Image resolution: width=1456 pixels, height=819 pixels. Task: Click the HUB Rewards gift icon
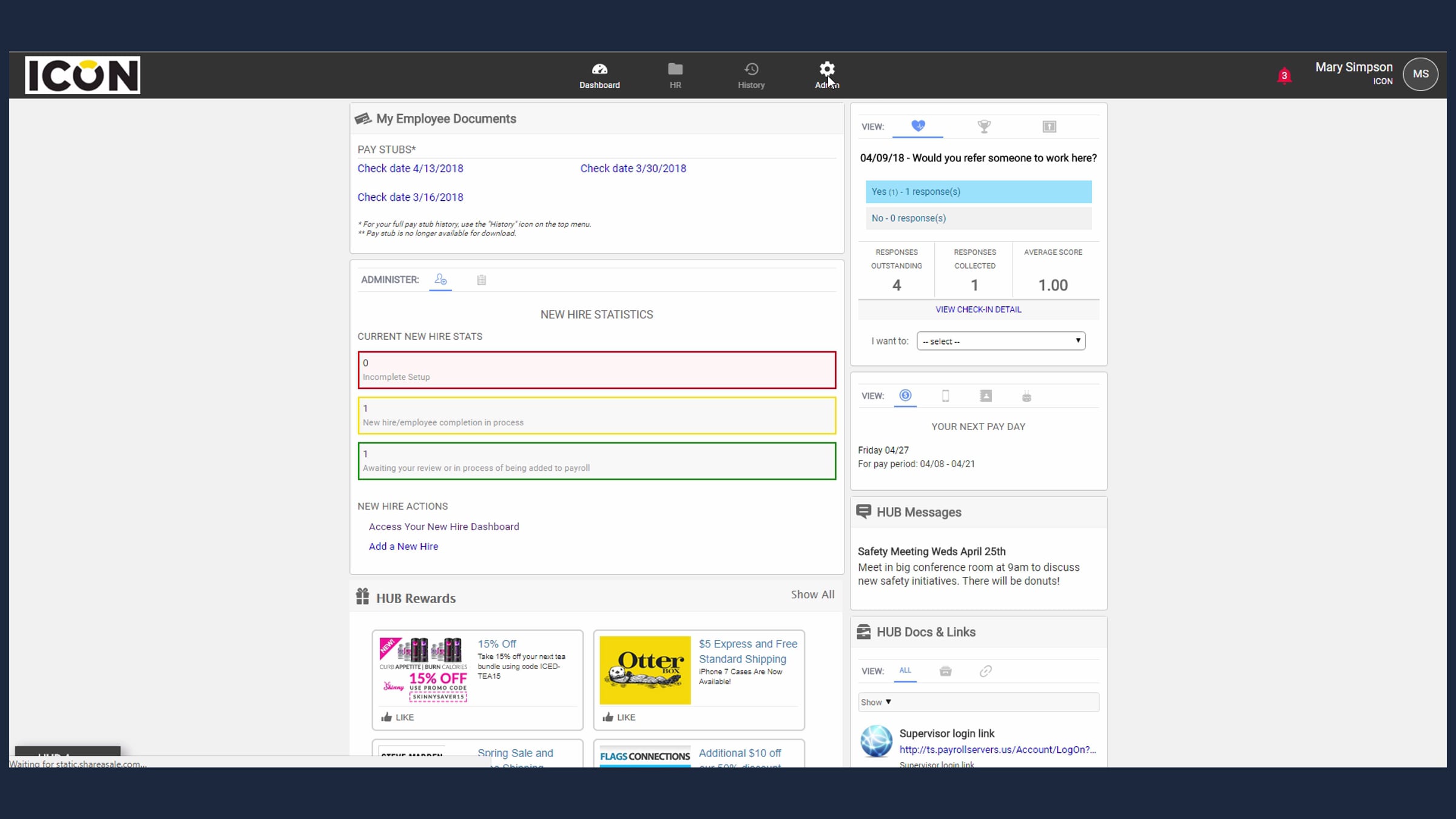coord(362,597)
